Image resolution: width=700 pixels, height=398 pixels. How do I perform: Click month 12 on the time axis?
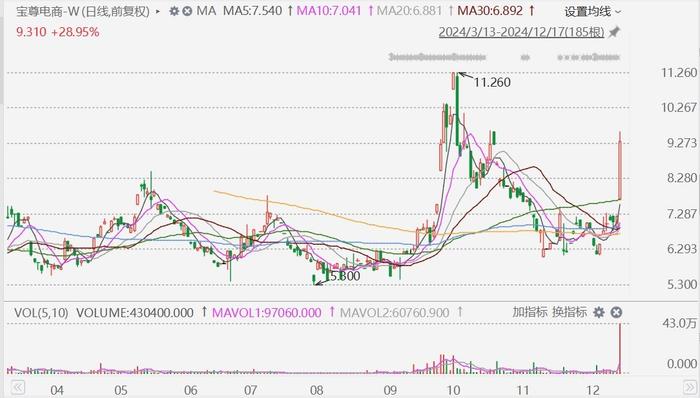click(x=593, y=390)
